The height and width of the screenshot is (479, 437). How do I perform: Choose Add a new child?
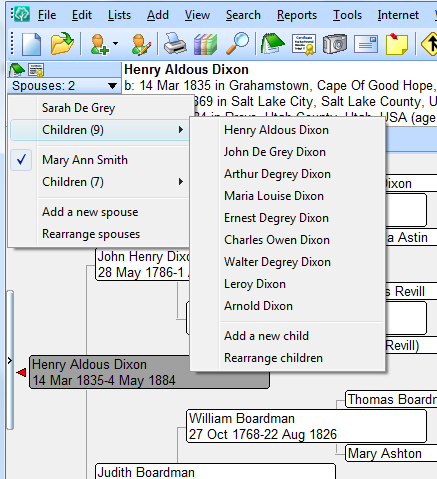click(287, 336)
